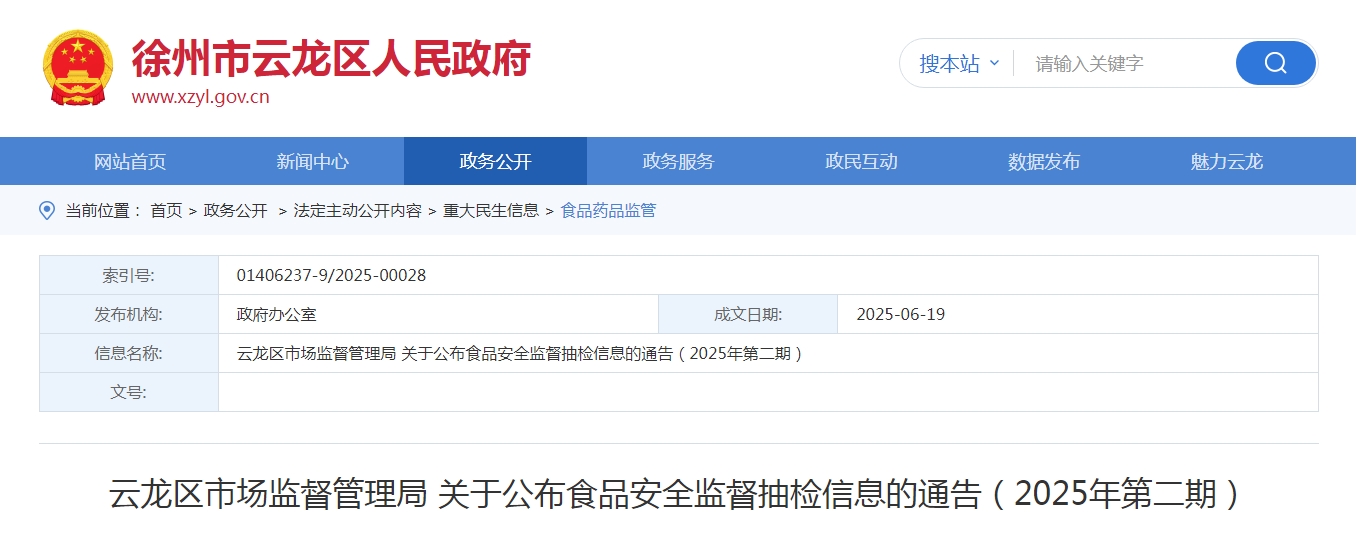This screenshot has width=1356, height=537.
Task: Click the magnifier search button
Action: (x=1275, y=63)
